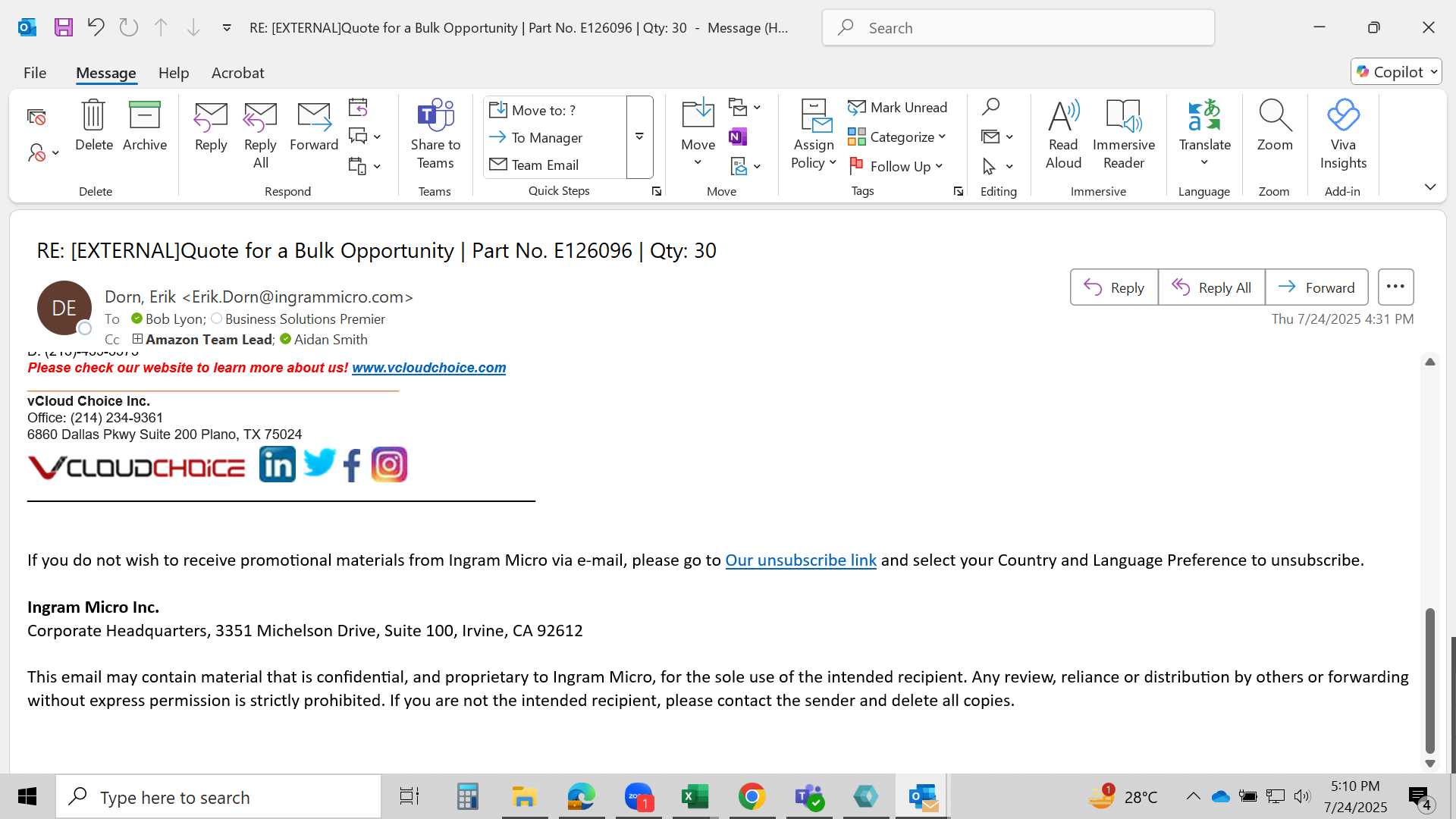The image size is (1456, 819).
Task: Choose Team Email quick step
Action: pos(555,165)
